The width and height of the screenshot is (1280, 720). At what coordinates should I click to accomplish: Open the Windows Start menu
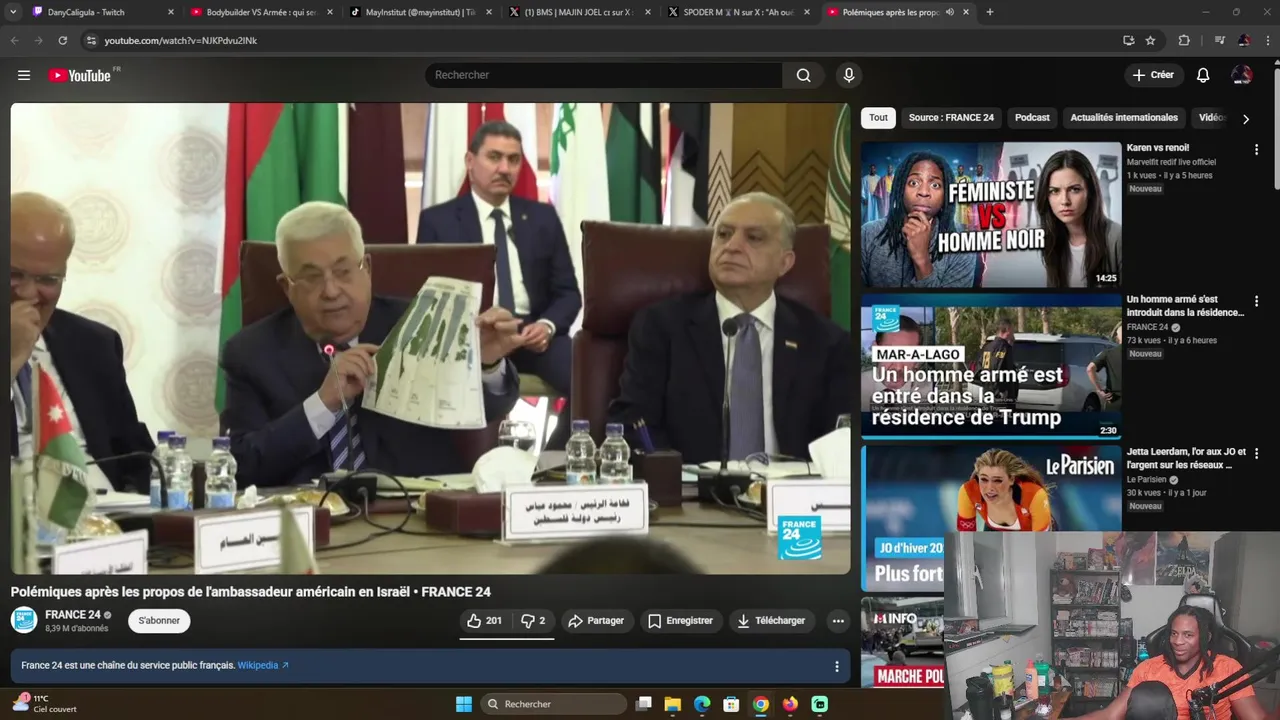(x=464, y=704)
